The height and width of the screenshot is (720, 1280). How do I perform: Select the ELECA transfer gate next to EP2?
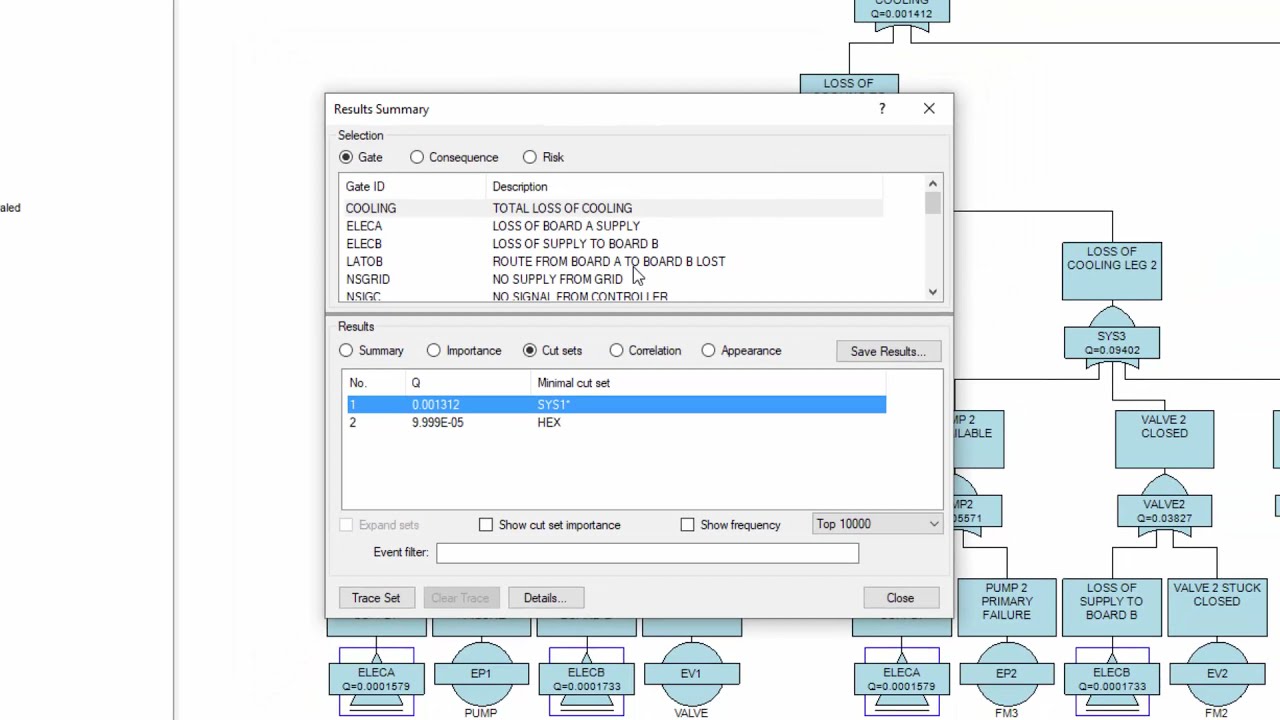[x=901, y=680]
